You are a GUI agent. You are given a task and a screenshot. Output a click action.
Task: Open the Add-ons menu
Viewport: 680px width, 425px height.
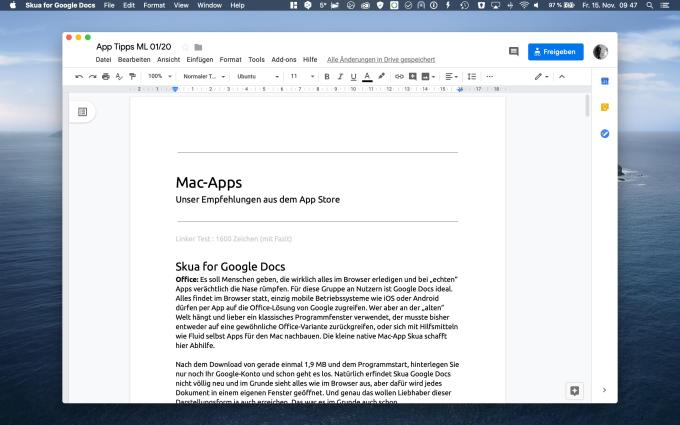(x=284, y=60)
